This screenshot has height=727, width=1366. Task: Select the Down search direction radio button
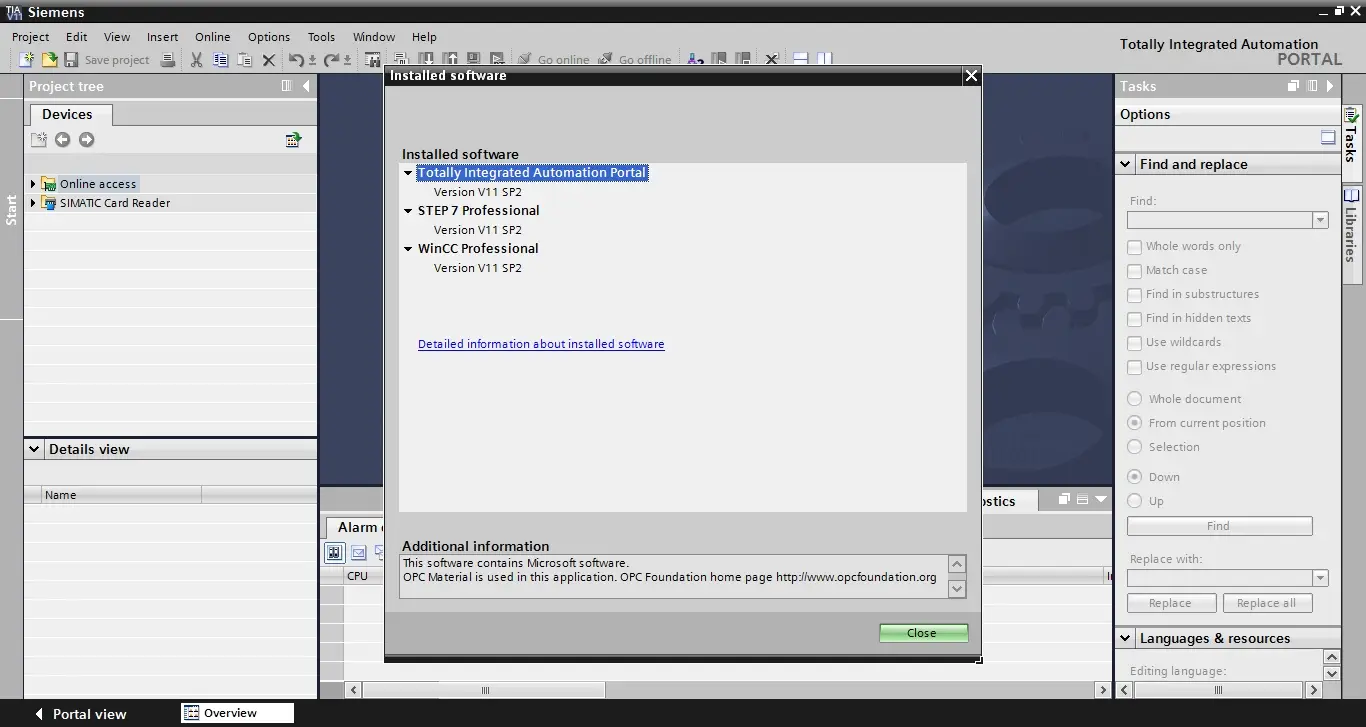click(x=1134, y=477)
